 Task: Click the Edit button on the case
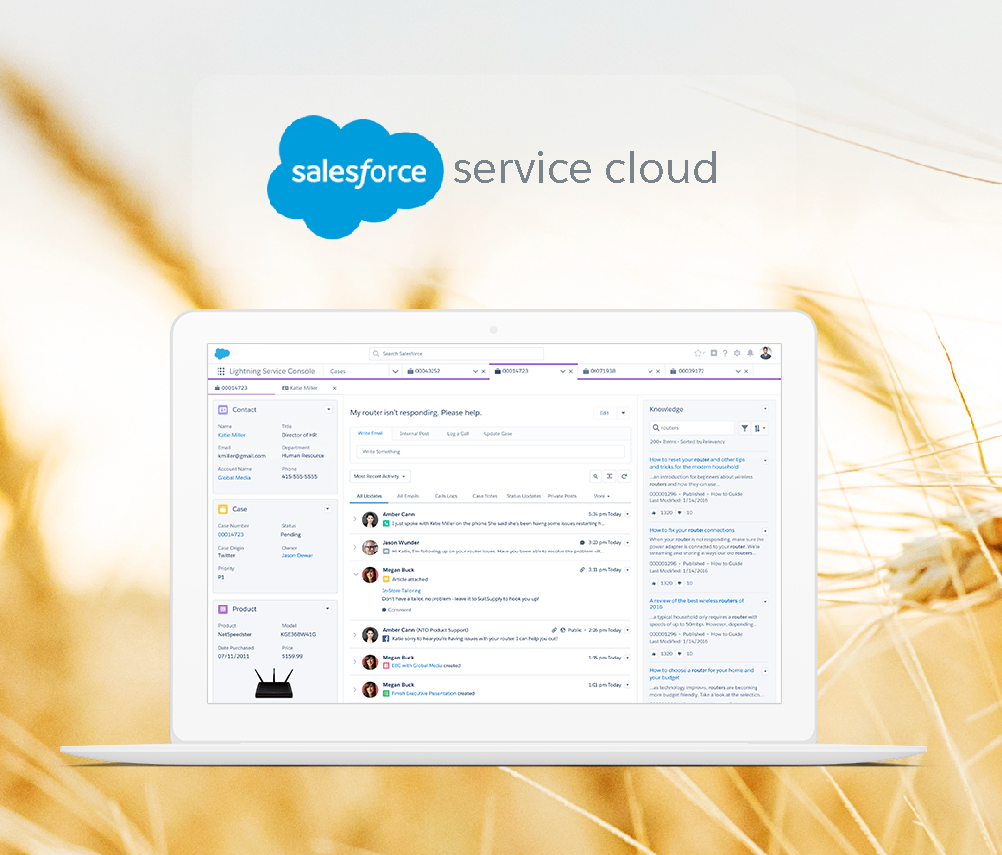[x=605, y=413]
